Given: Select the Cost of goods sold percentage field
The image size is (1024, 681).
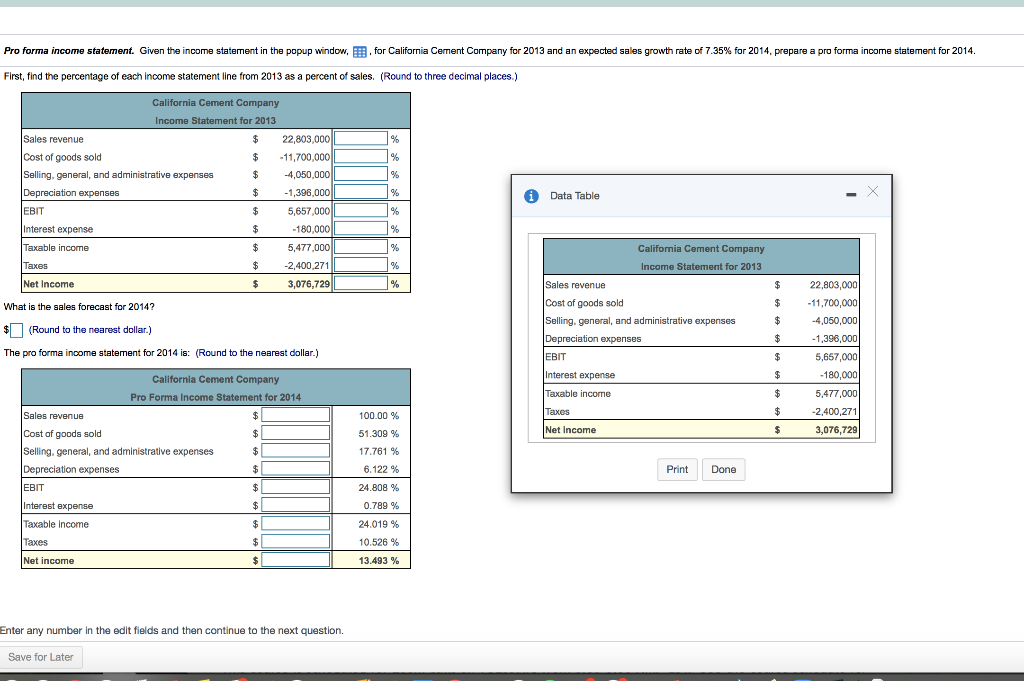Looking at the screenshot, I should pos(362,157).
